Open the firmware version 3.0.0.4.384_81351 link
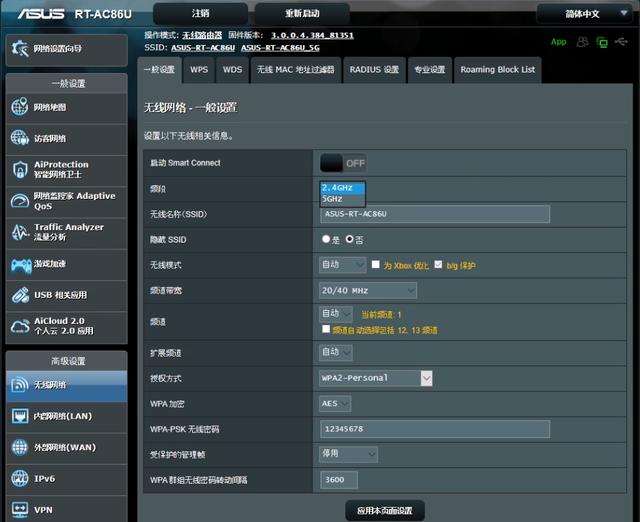 point(312,36)
